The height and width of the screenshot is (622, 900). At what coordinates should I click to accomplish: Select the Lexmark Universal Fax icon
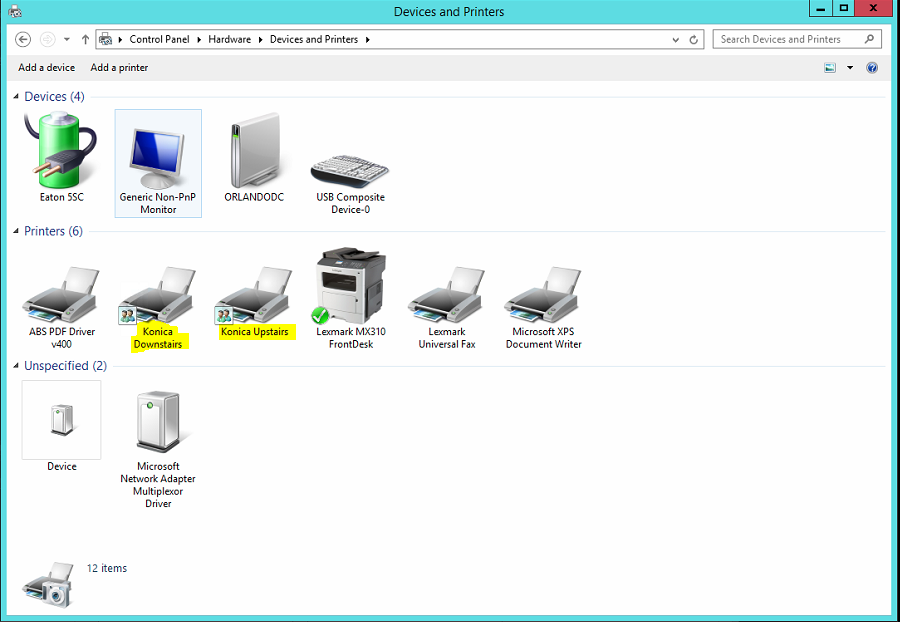447,294
